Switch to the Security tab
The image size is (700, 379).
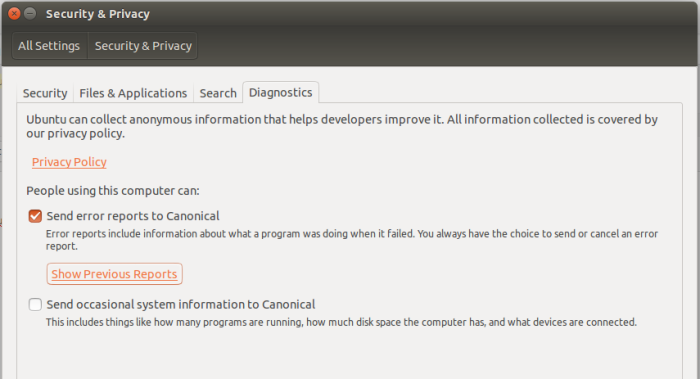(45, 93)
